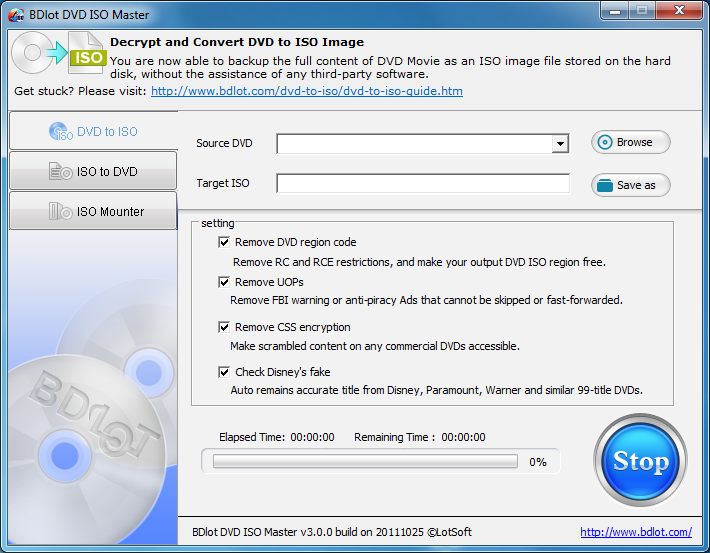The height and width of the screenshot is (553, 710).
Task: Click the Save as button
Action: tap(630, 185)
